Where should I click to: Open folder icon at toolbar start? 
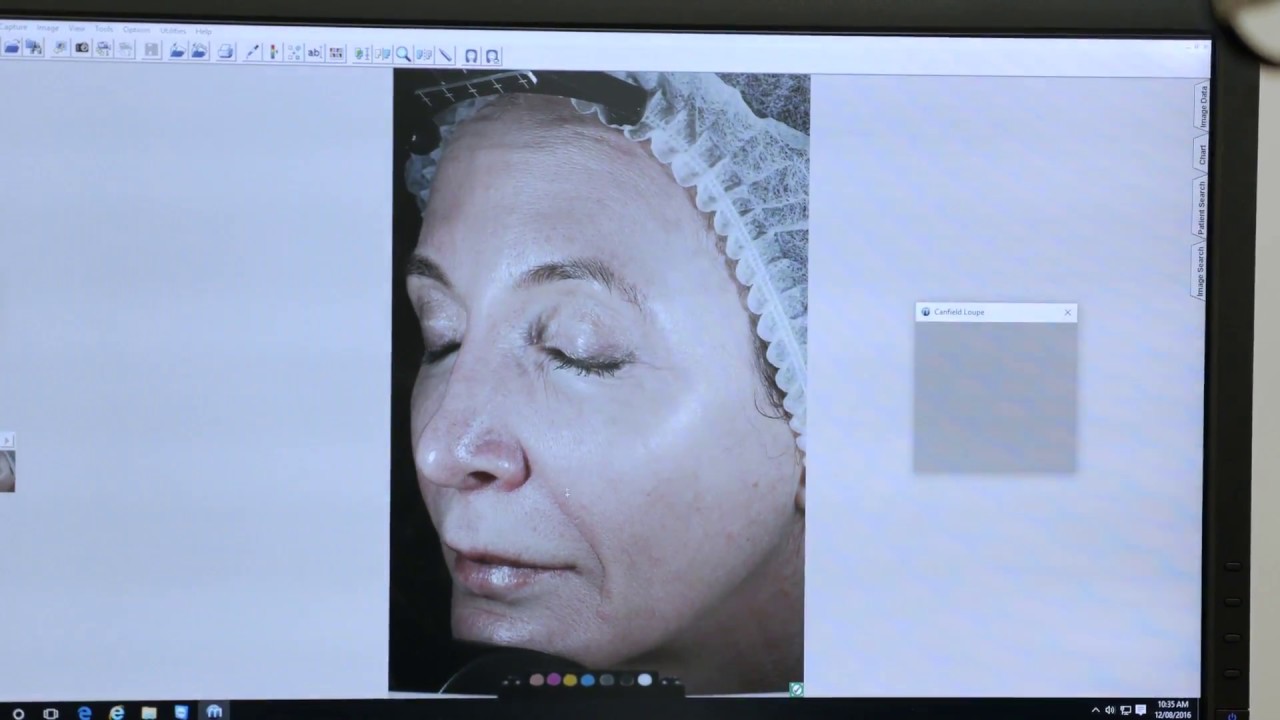(12, 48)
